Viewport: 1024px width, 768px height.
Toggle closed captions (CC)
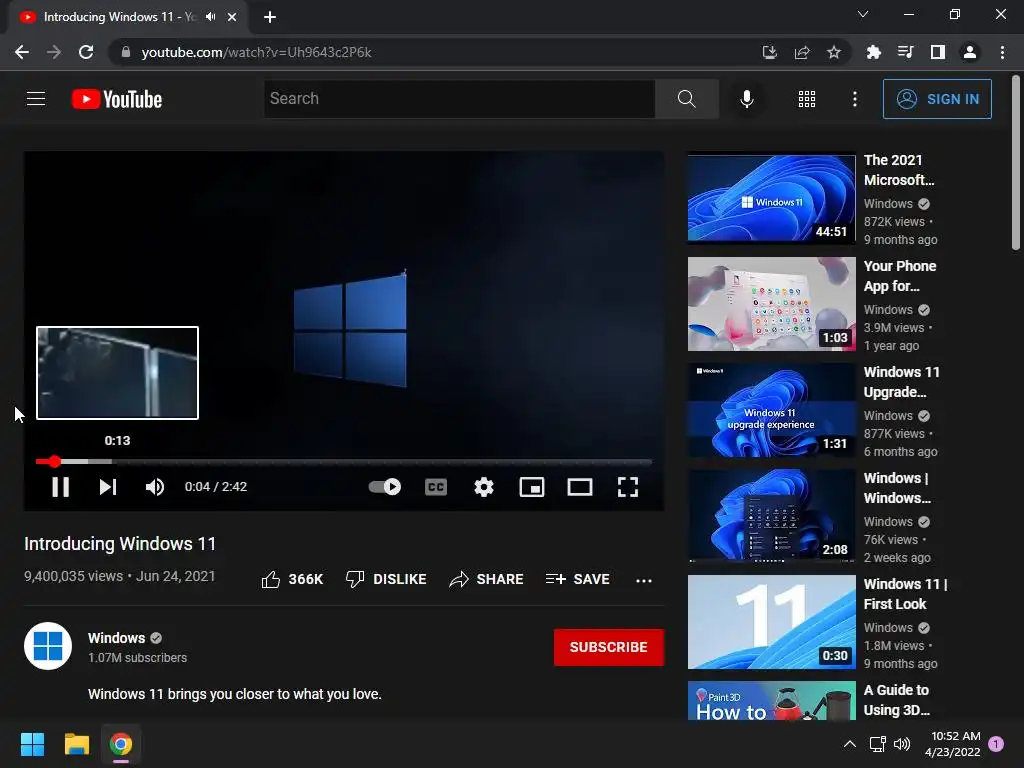pyautogui.click(x=436, y=487)
